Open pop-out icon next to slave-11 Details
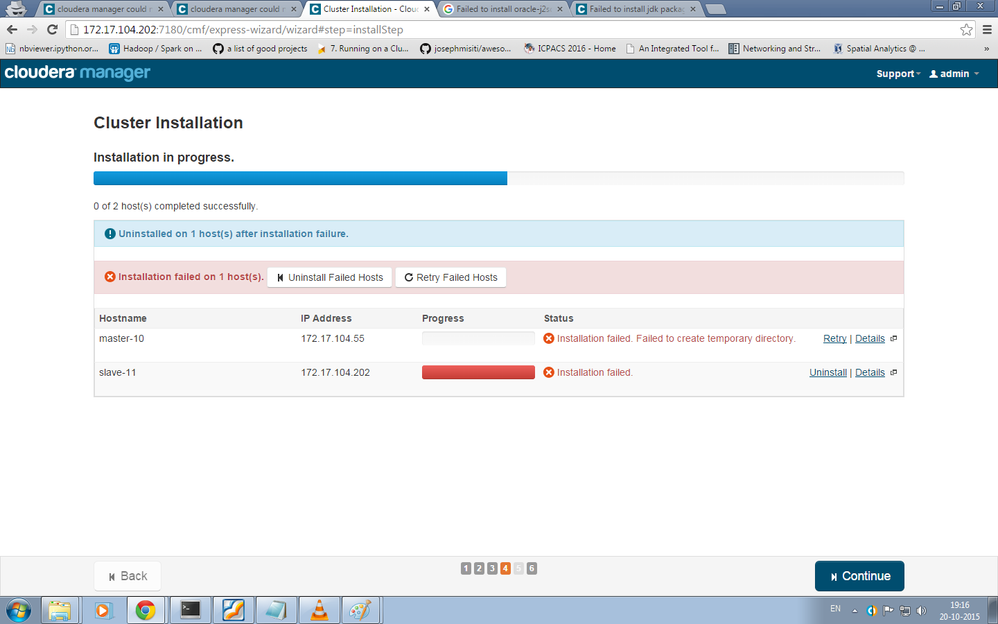 pyautogui.click(x=894, y=372)
